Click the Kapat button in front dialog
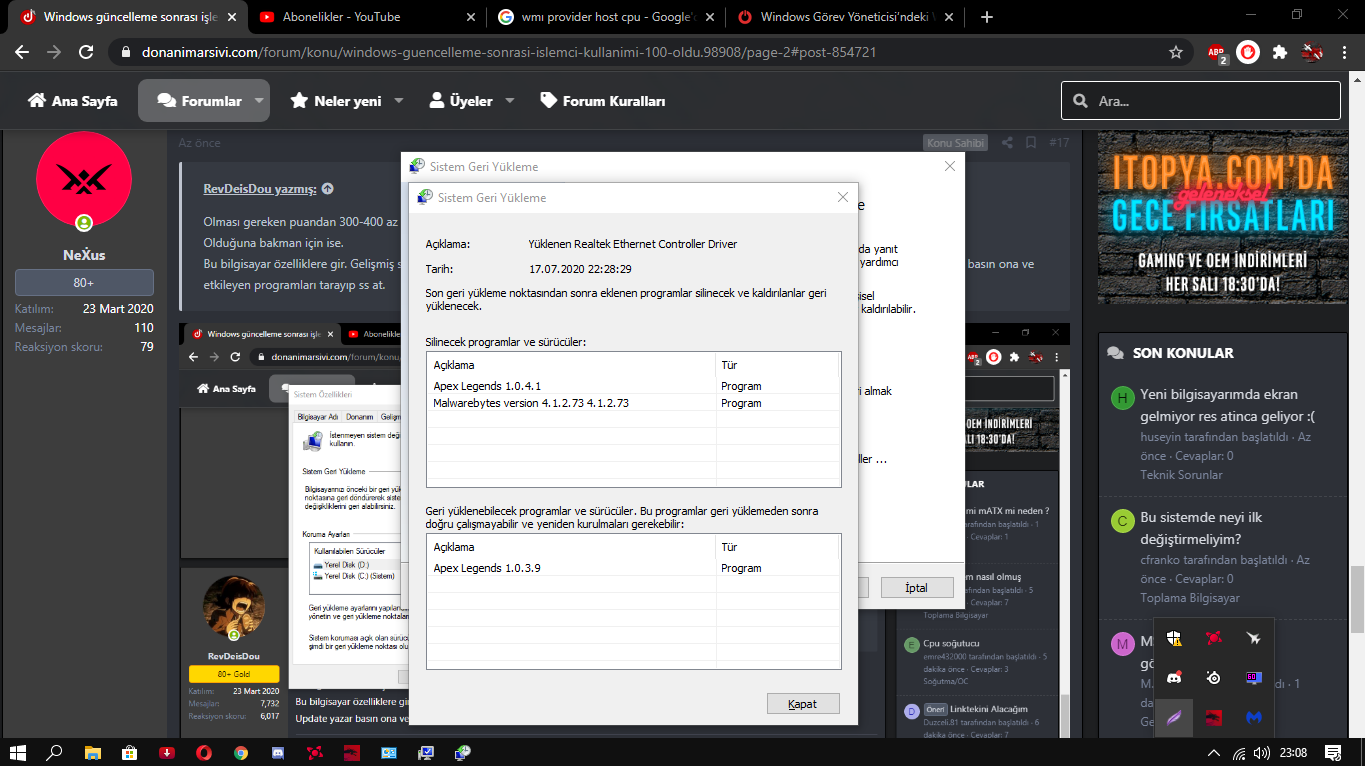The width and height of the screenshot is (1365, 766). click(x=803, y=704)
